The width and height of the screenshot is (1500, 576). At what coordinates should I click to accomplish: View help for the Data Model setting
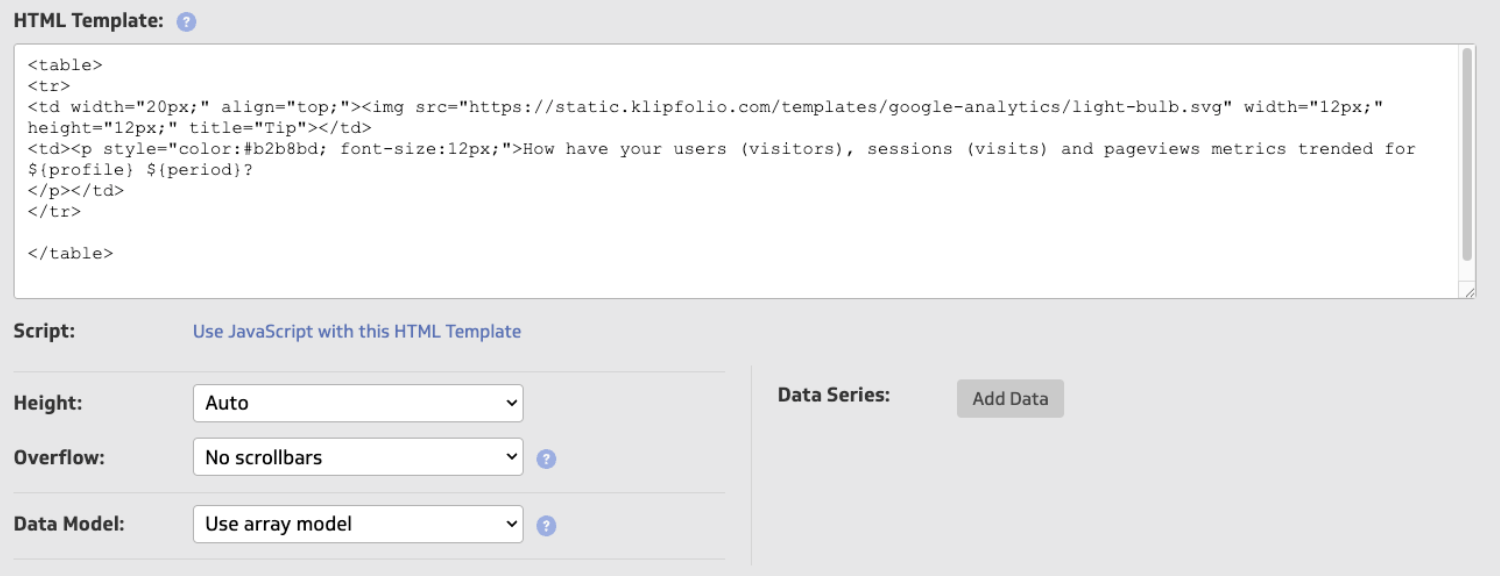(546, 524)
